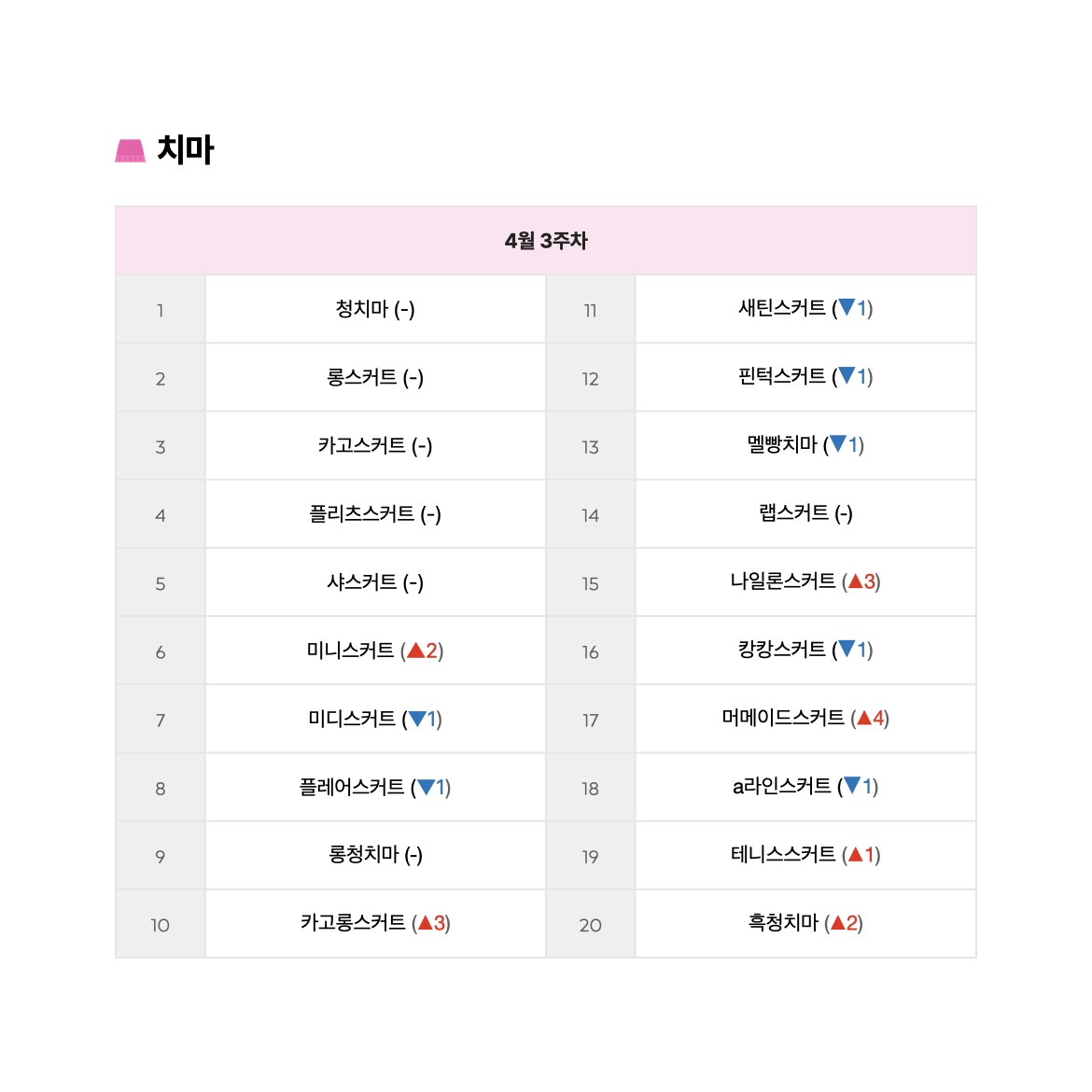The image size is (1092, 1092).
Task: Click the red up arrow next to 미니스커트
Action: tap(415, 651)
